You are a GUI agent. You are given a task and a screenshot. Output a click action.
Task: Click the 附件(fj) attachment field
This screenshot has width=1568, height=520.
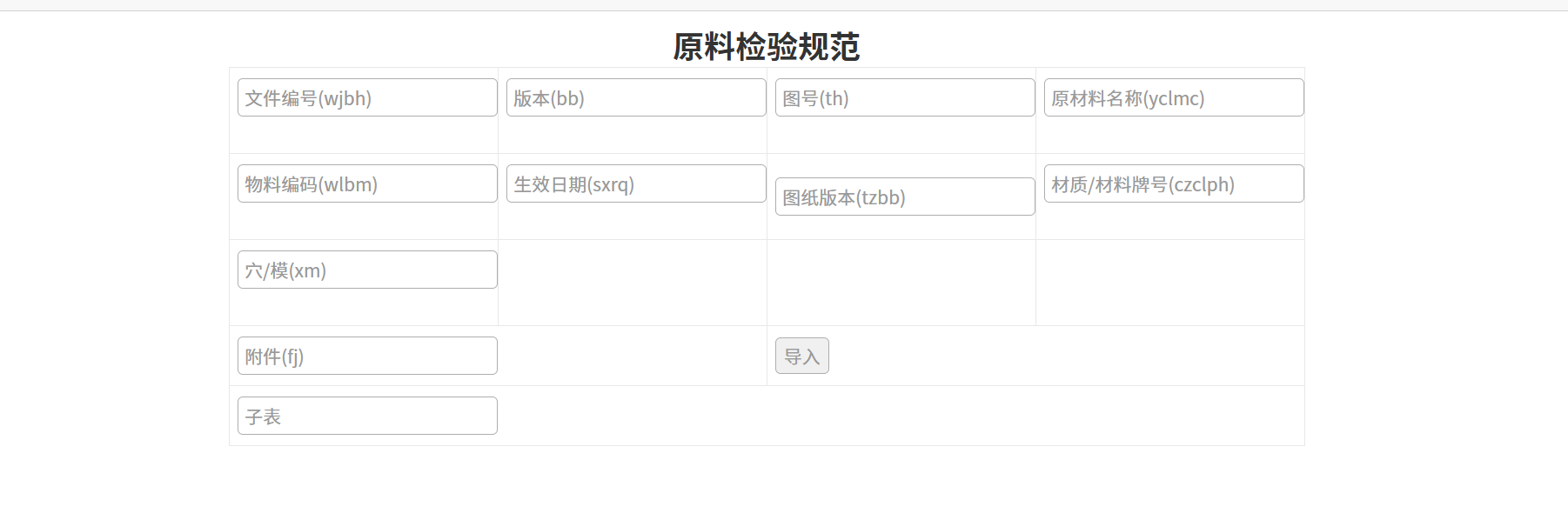tap(367, 356)
